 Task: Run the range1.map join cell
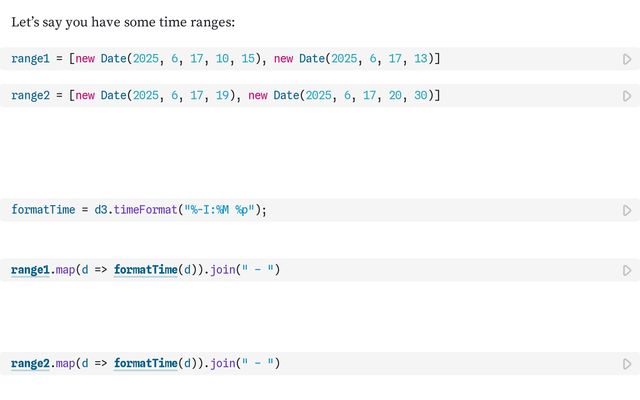click(x=627, y=271)
